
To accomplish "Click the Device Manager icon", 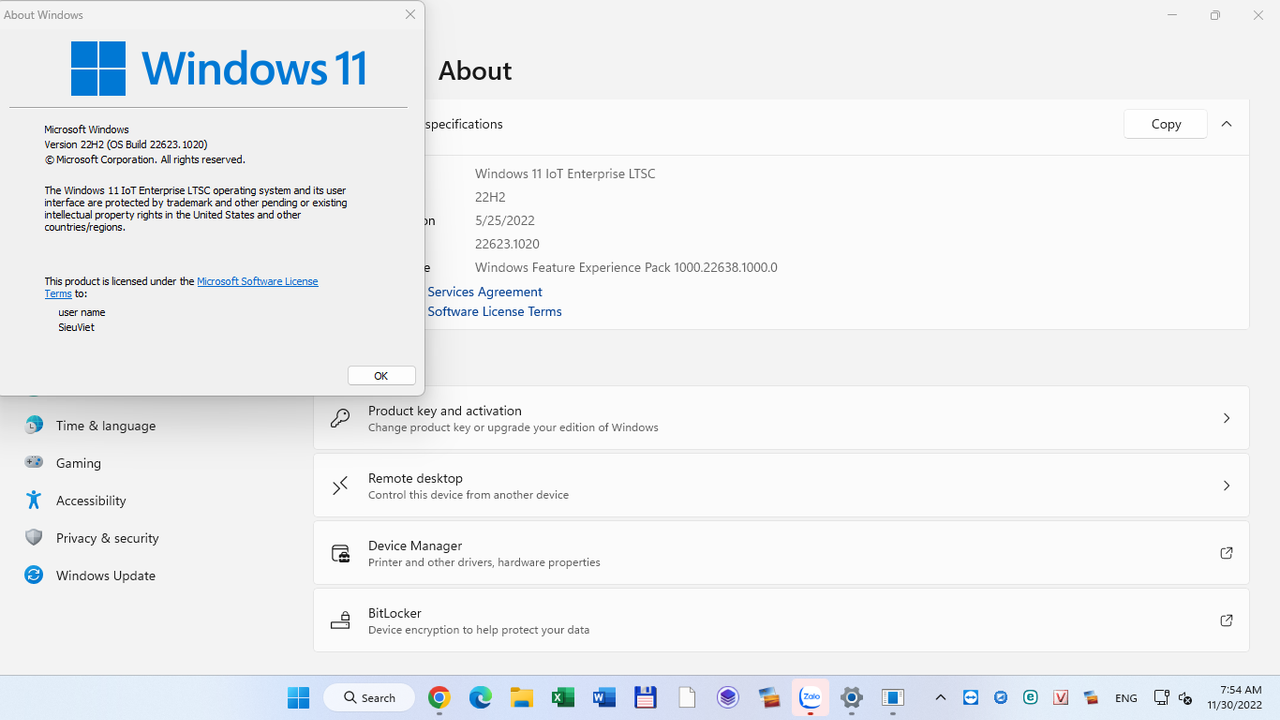I will 340,553.
